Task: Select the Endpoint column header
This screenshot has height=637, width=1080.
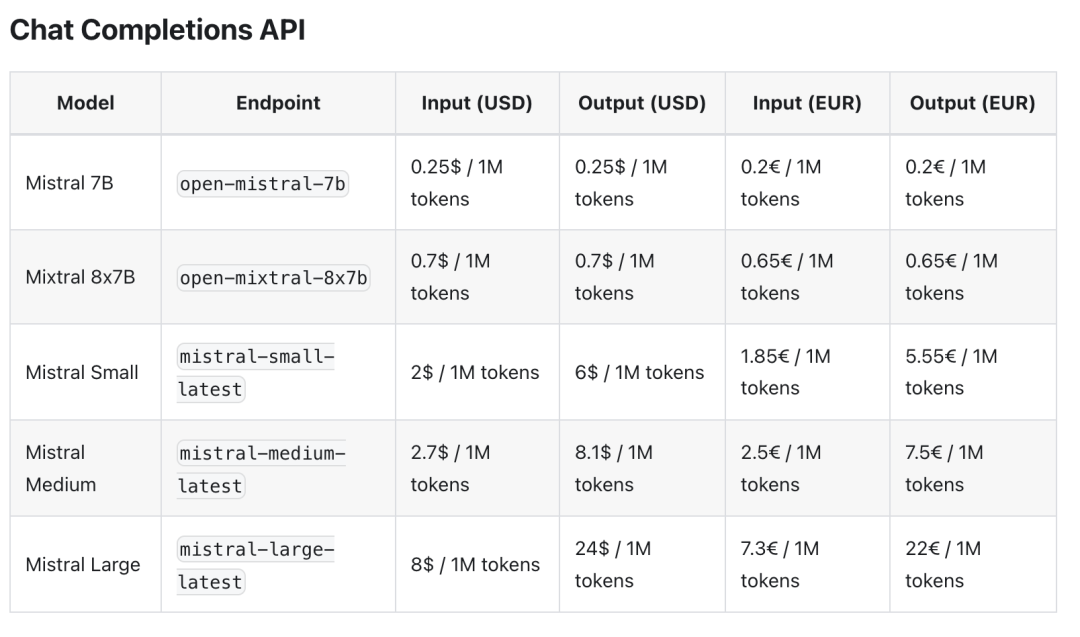Action: pos(278,103)
